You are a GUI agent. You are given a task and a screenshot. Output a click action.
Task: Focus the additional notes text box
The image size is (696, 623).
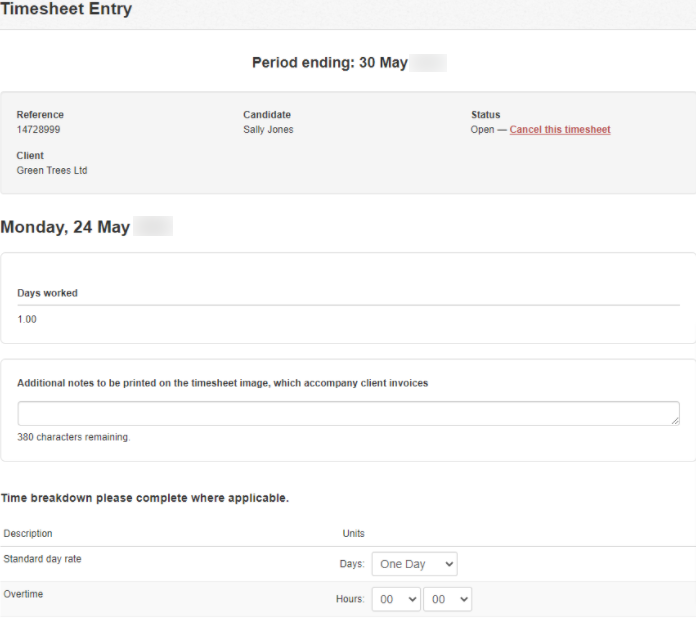click(x=348, y=414)
